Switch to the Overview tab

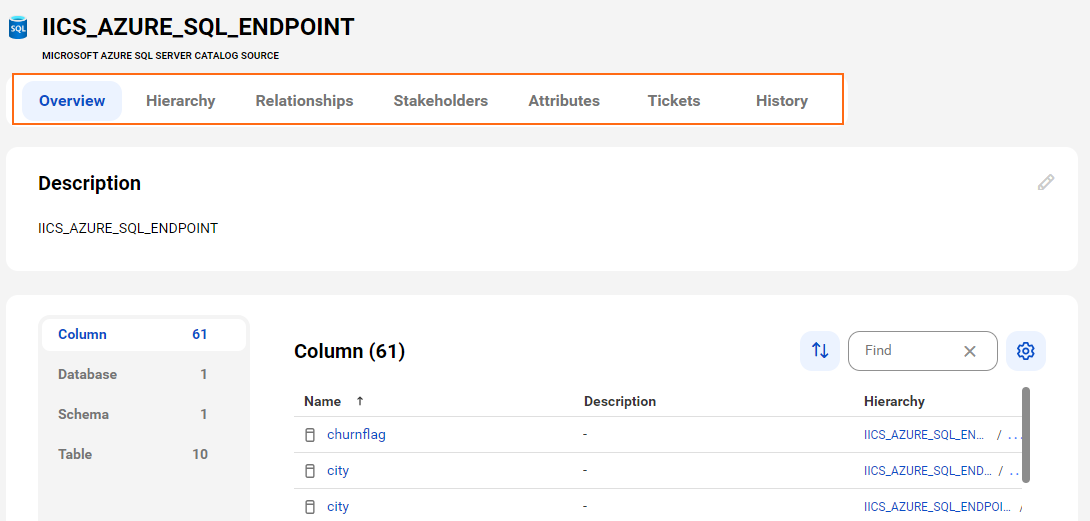click(x=72, y=101)
